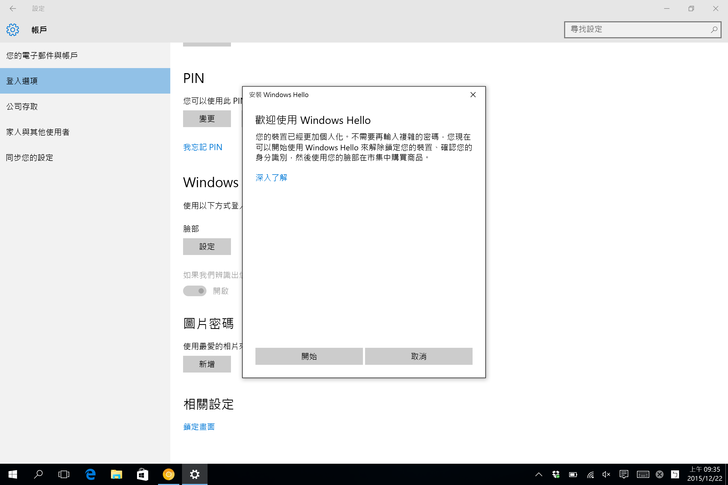
Task: Click the 相關設定 section heading
Action: click(x=208, y=404)
